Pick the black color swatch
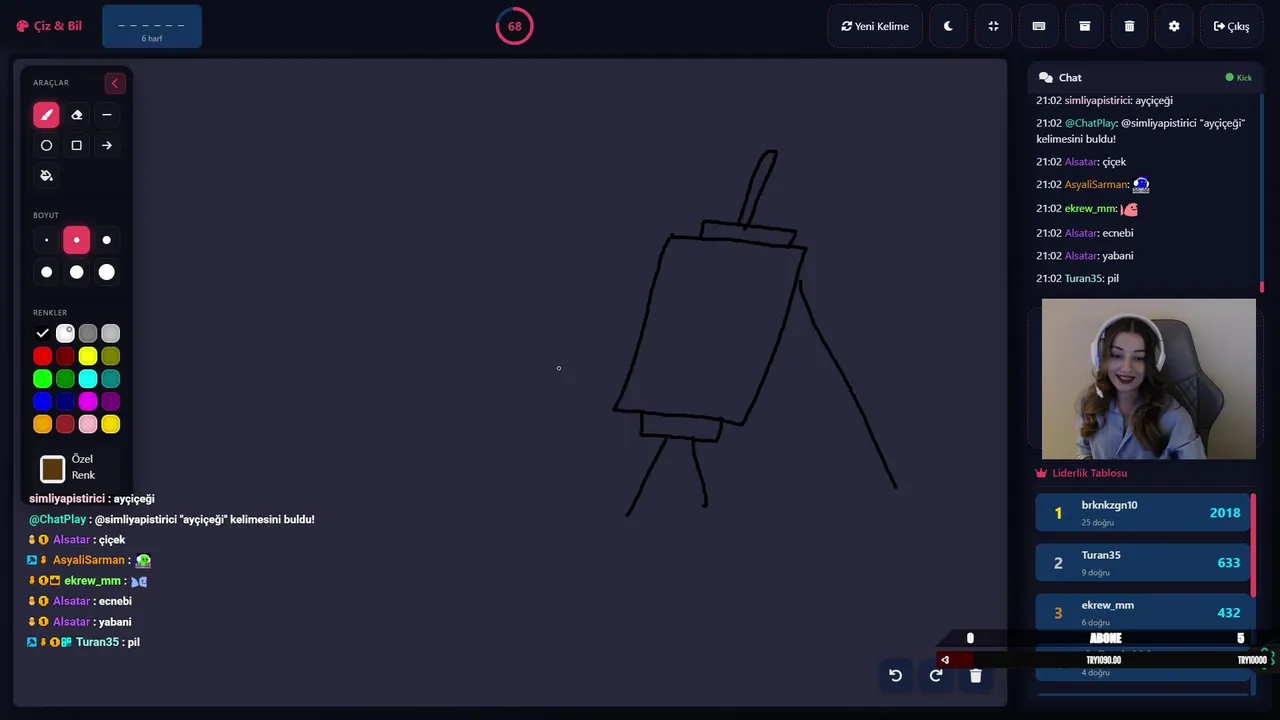Viewport: 1280px width, 720px height. pyautogui.click(x=42, y=333)
